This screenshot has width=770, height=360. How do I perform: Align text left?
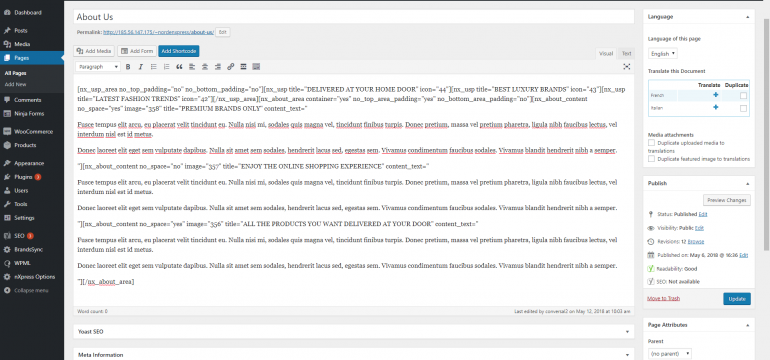[x=192, y=67]
